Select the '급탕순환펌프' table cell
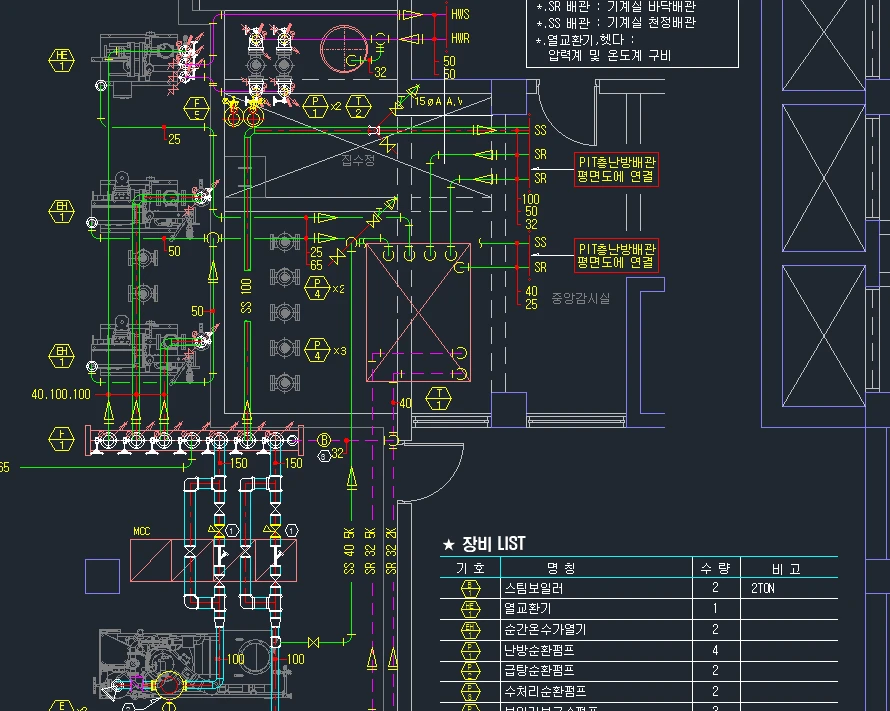Screen dimensions: 890x711 (539, 671)
